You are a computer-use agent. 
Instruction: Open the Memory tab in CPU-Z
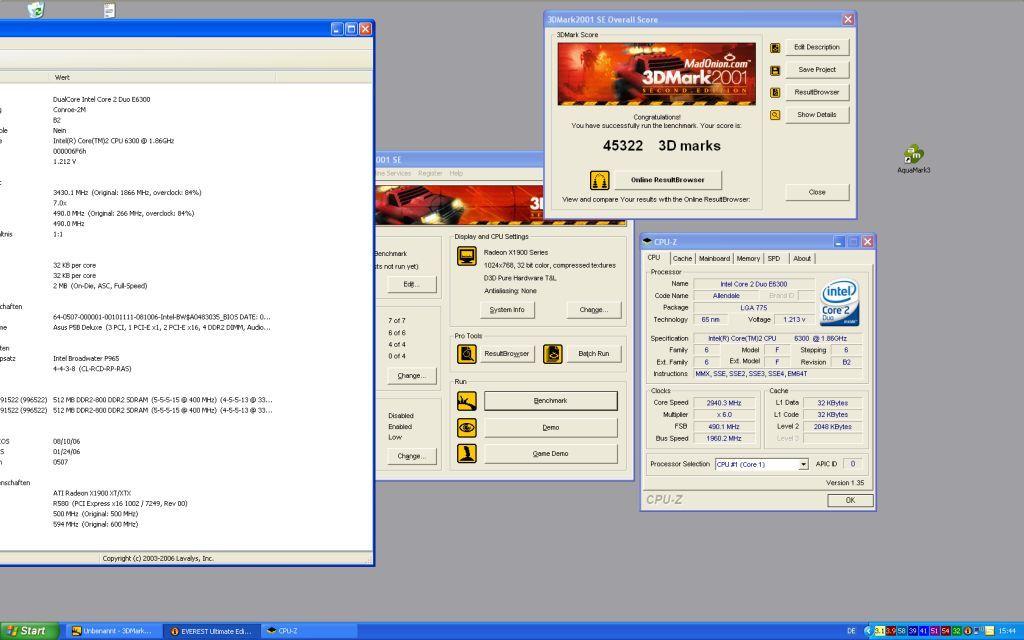[748, 259]
